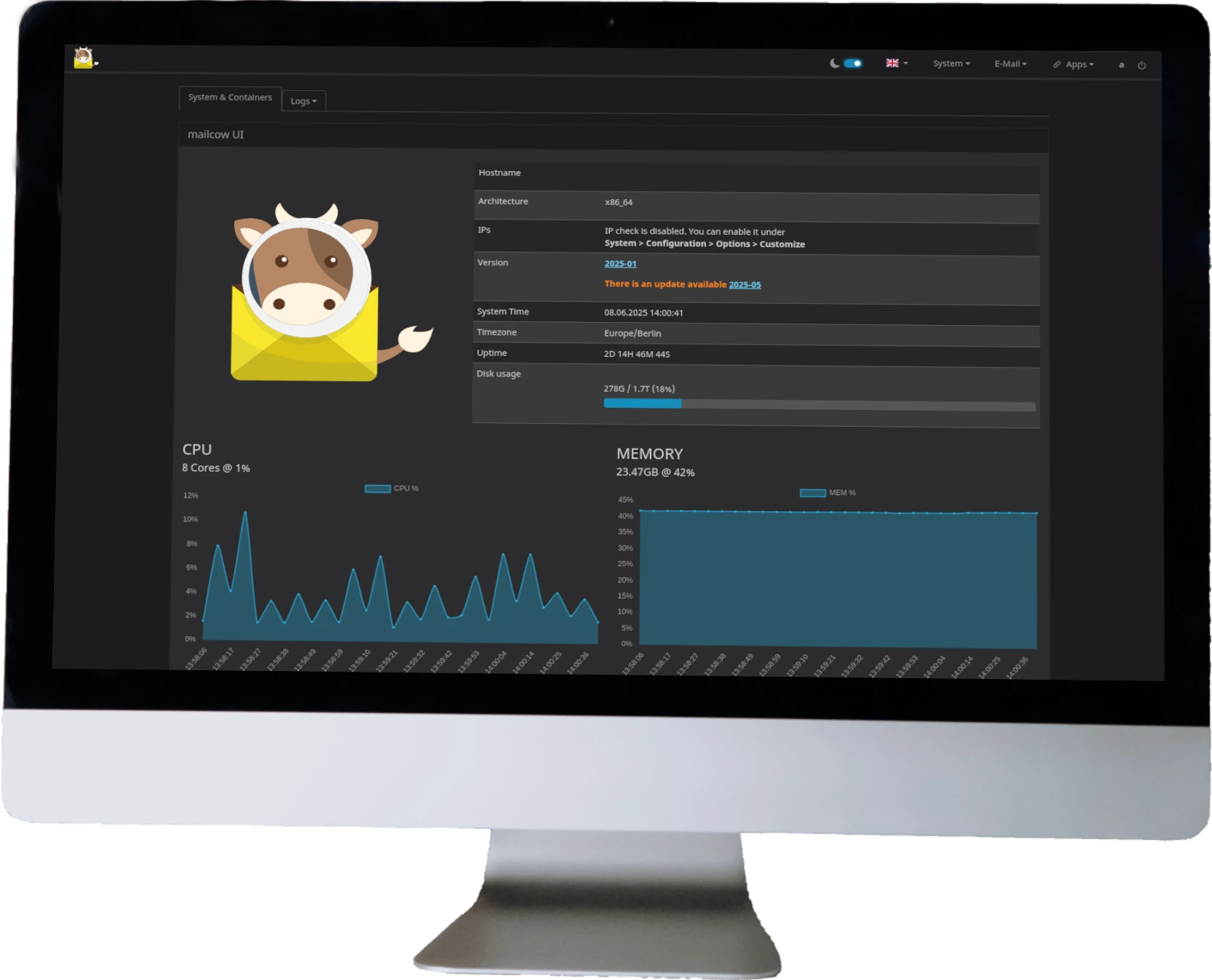The height and width of the screenshot is (980, 1212).
Task: Open the 2025-01 version link
Action: (x=620, y=264)
